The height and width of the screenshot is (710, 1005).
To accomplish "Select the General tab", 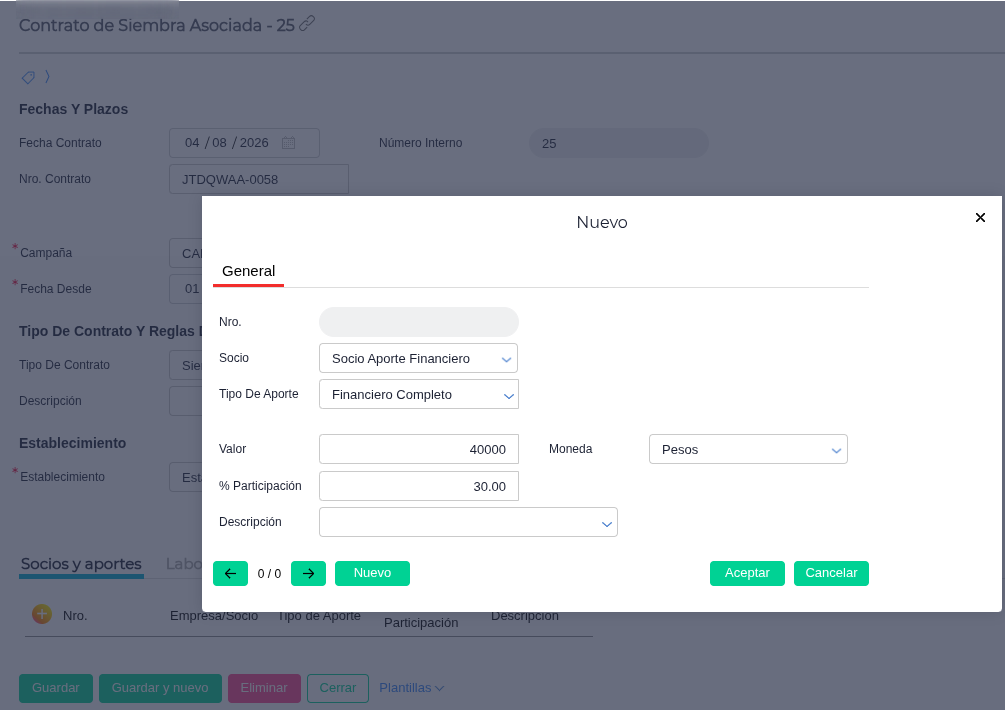I will point(249,271).
